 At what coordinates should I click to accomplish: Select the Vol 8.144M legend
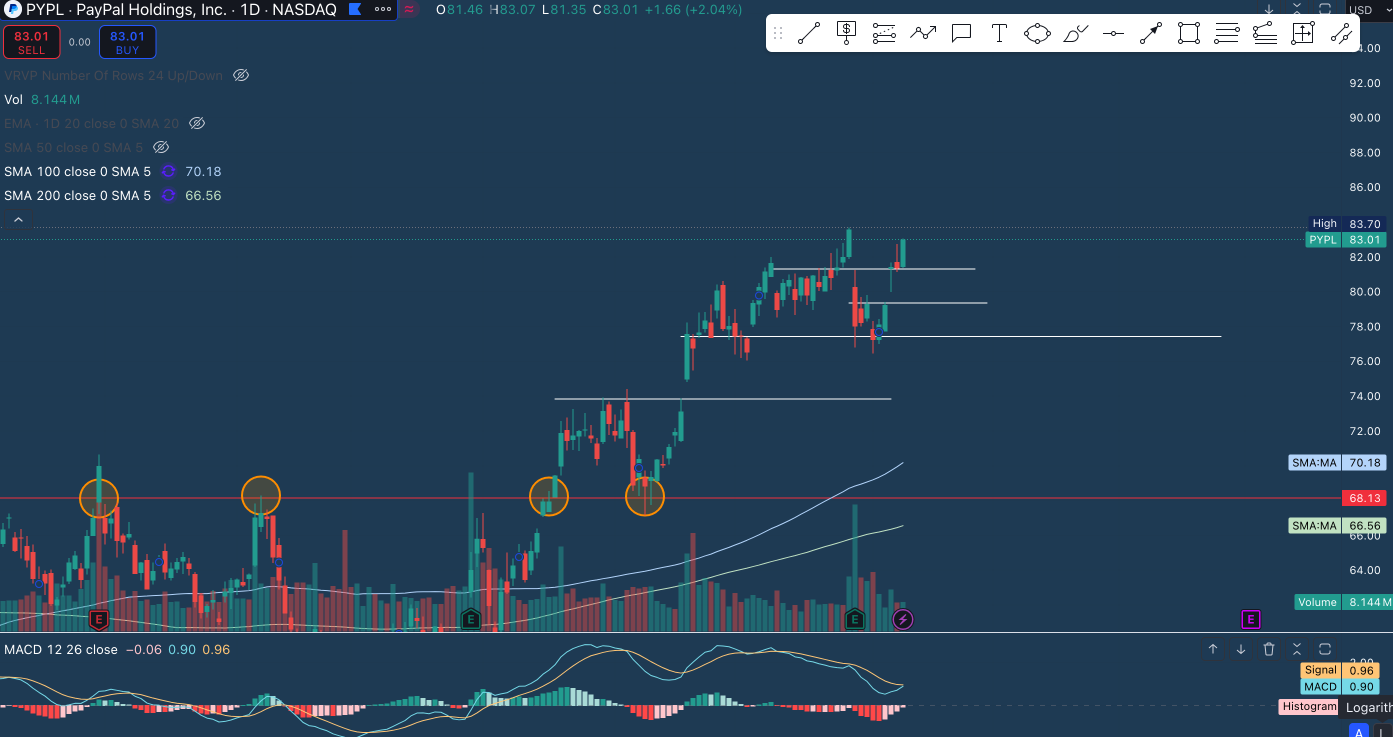click(x=42, y=99)
